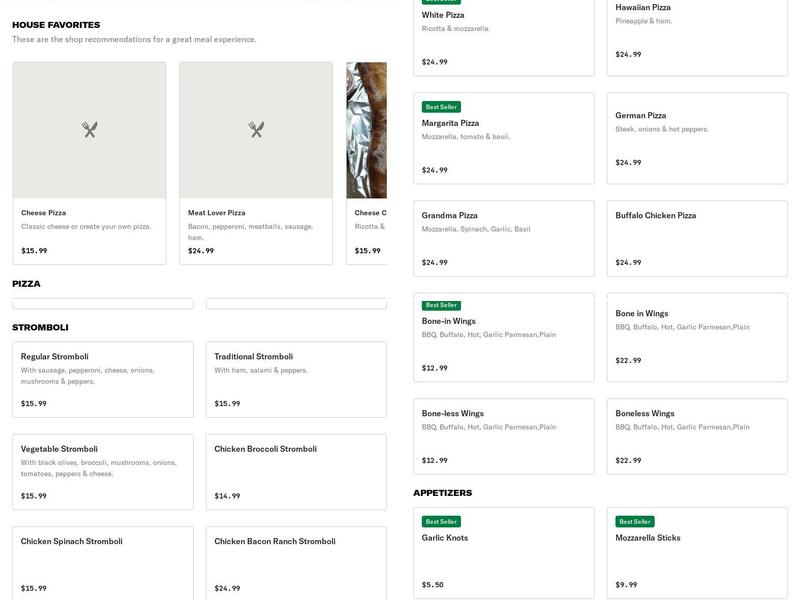
Task: Open the foil-wrapped food photo in House Favorites
Action: click(367, 130)
